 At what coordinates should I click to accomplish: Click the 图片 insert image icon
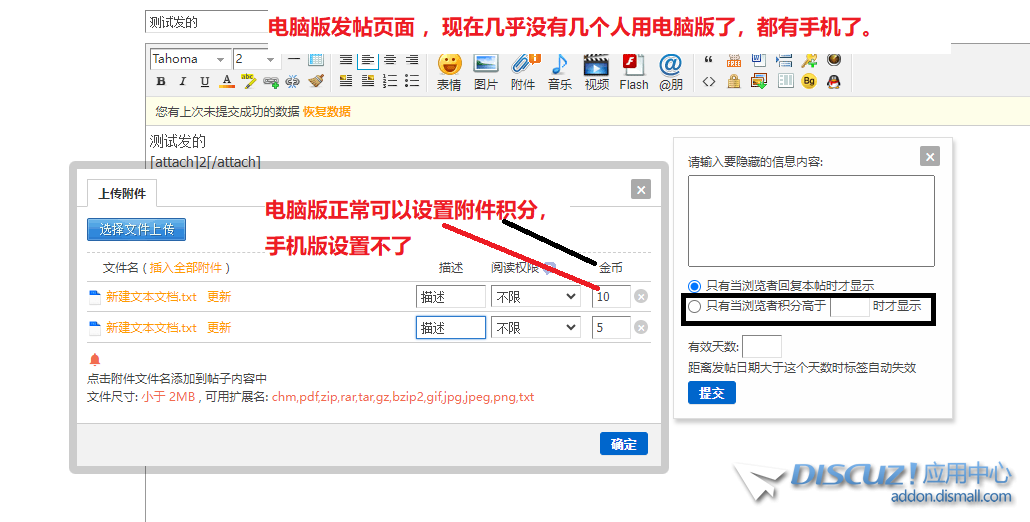coord(486,71)
